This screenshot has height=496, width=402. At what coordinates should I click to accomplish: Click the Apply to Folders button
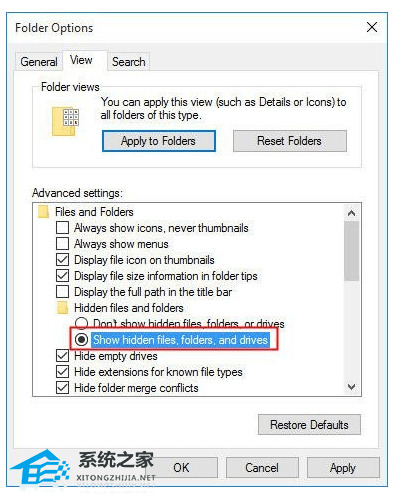pos(159,141)
